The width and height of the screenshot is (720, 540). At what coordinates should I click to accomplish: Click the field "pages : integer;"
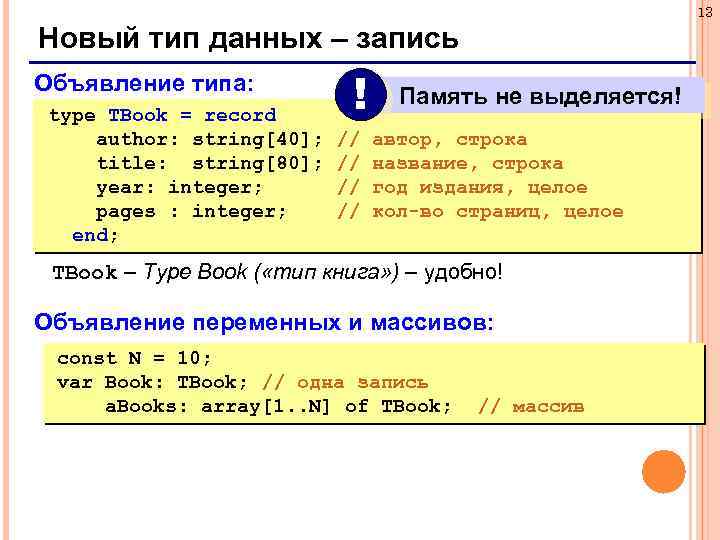tap(191, 212)
